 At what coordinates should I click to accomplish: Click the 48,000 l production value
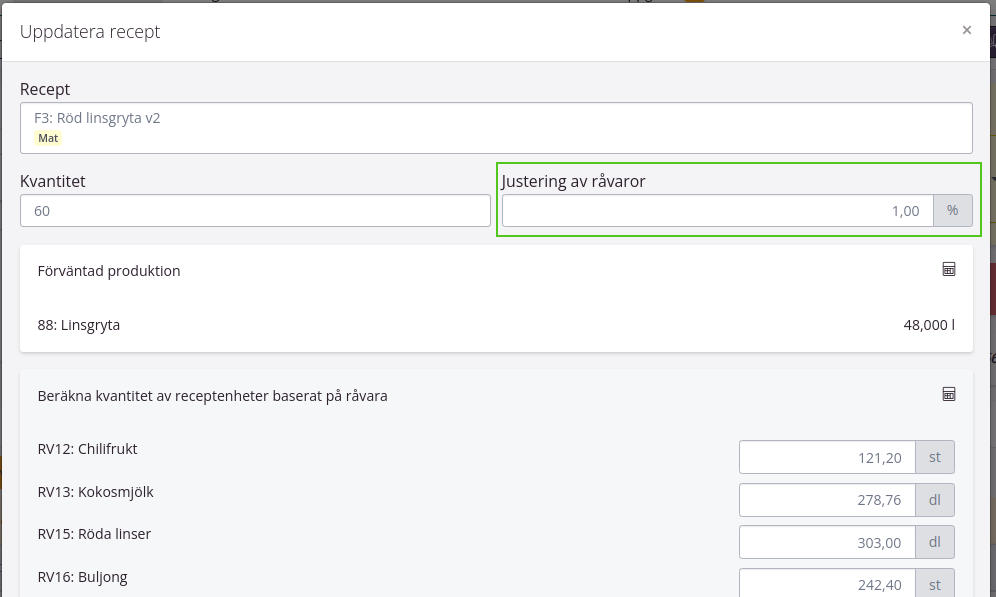(928, 325)
